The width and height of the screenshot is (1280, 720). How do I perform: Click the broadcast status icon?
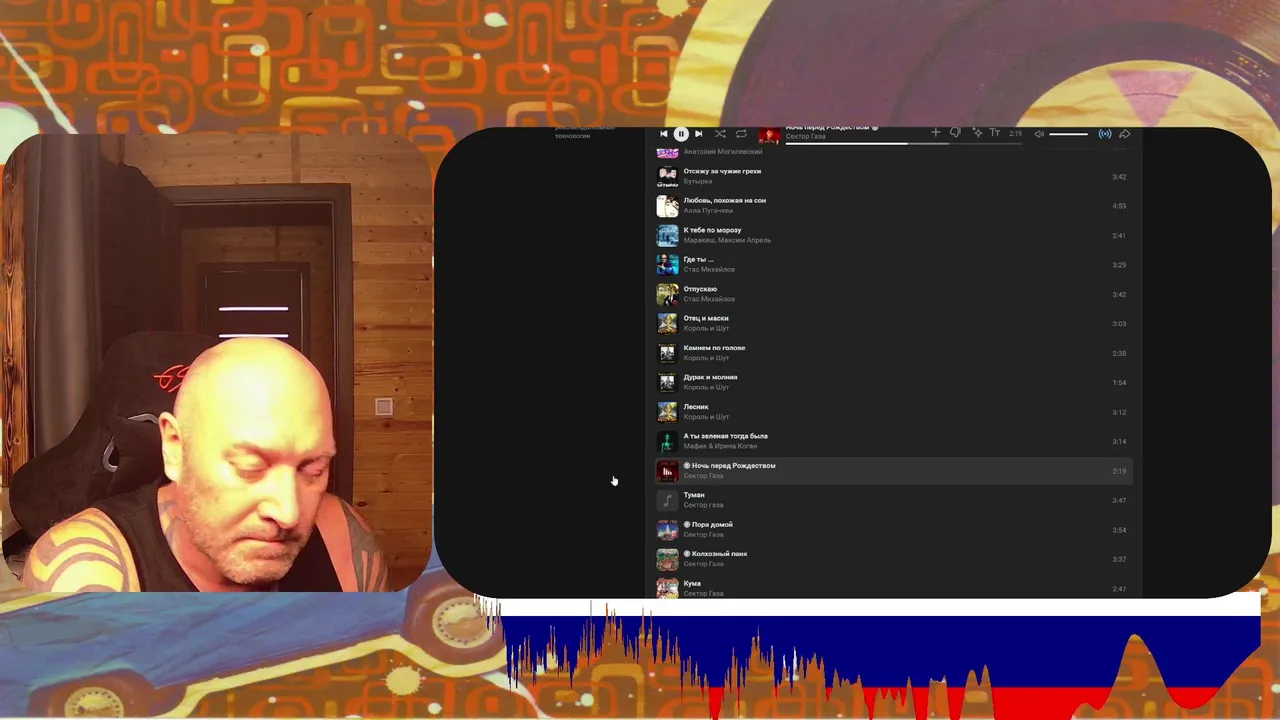pyautogui.click(x=1105, y=134)
